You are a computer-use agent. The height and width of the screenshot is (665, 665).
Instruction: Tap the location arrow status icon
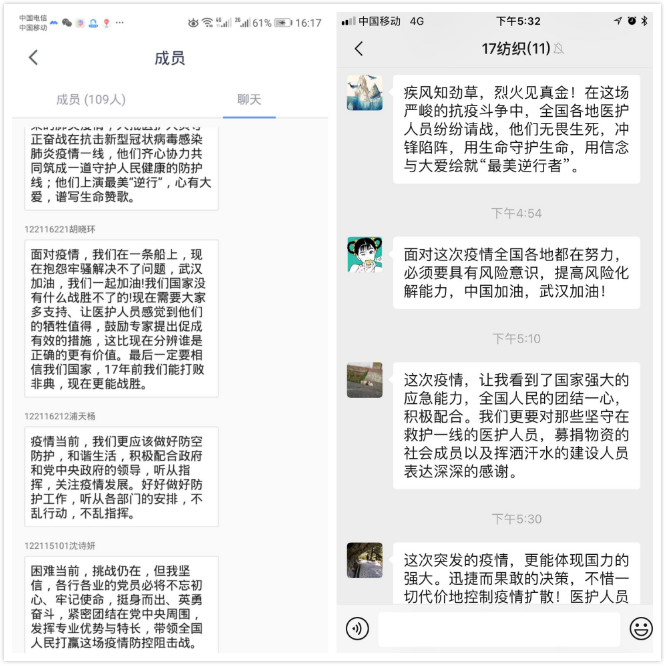pos(618,20)
